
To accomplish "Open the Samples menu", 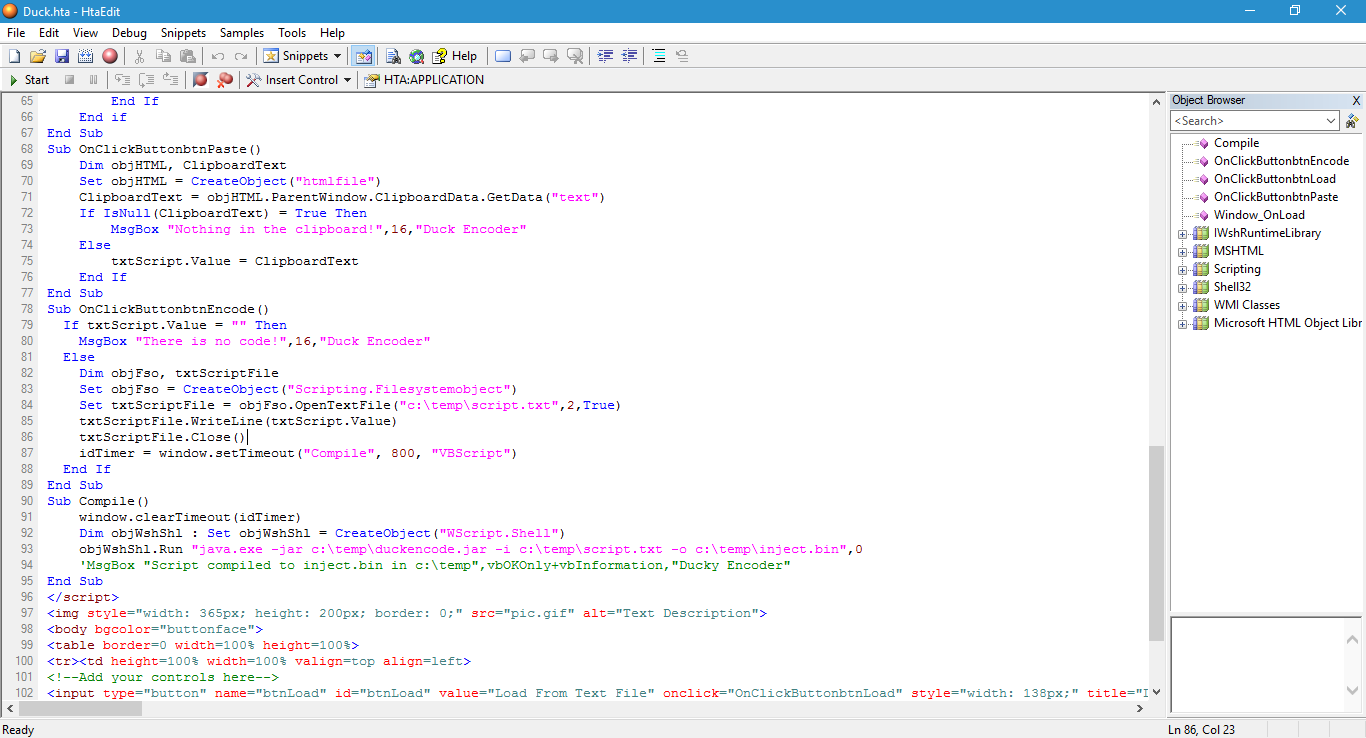I will pos(241,33).
